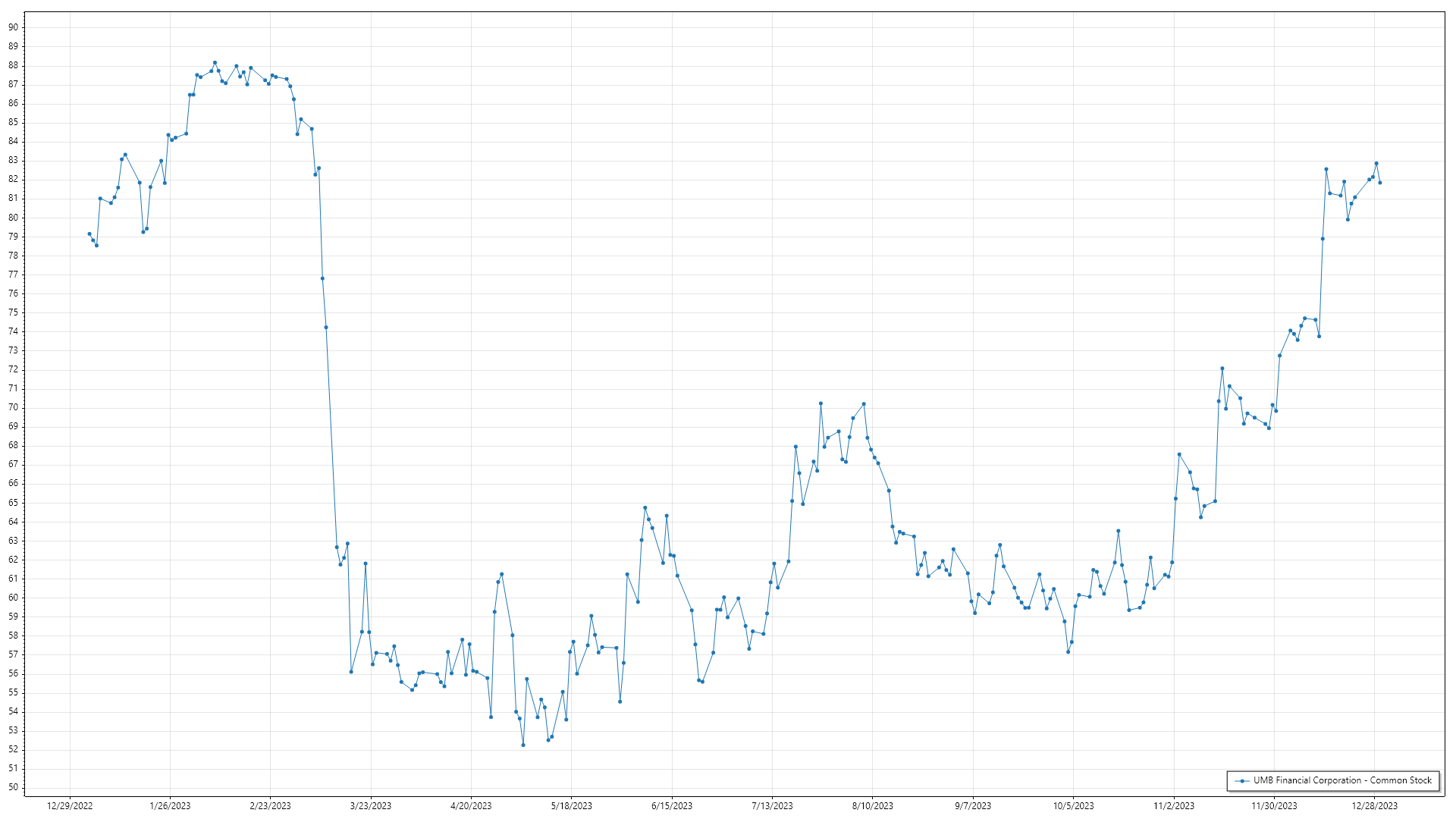This screenshot has width=1456, height=819.
Task: Click the 8/10/2023 x-axis date label
Action: [873, 806]
